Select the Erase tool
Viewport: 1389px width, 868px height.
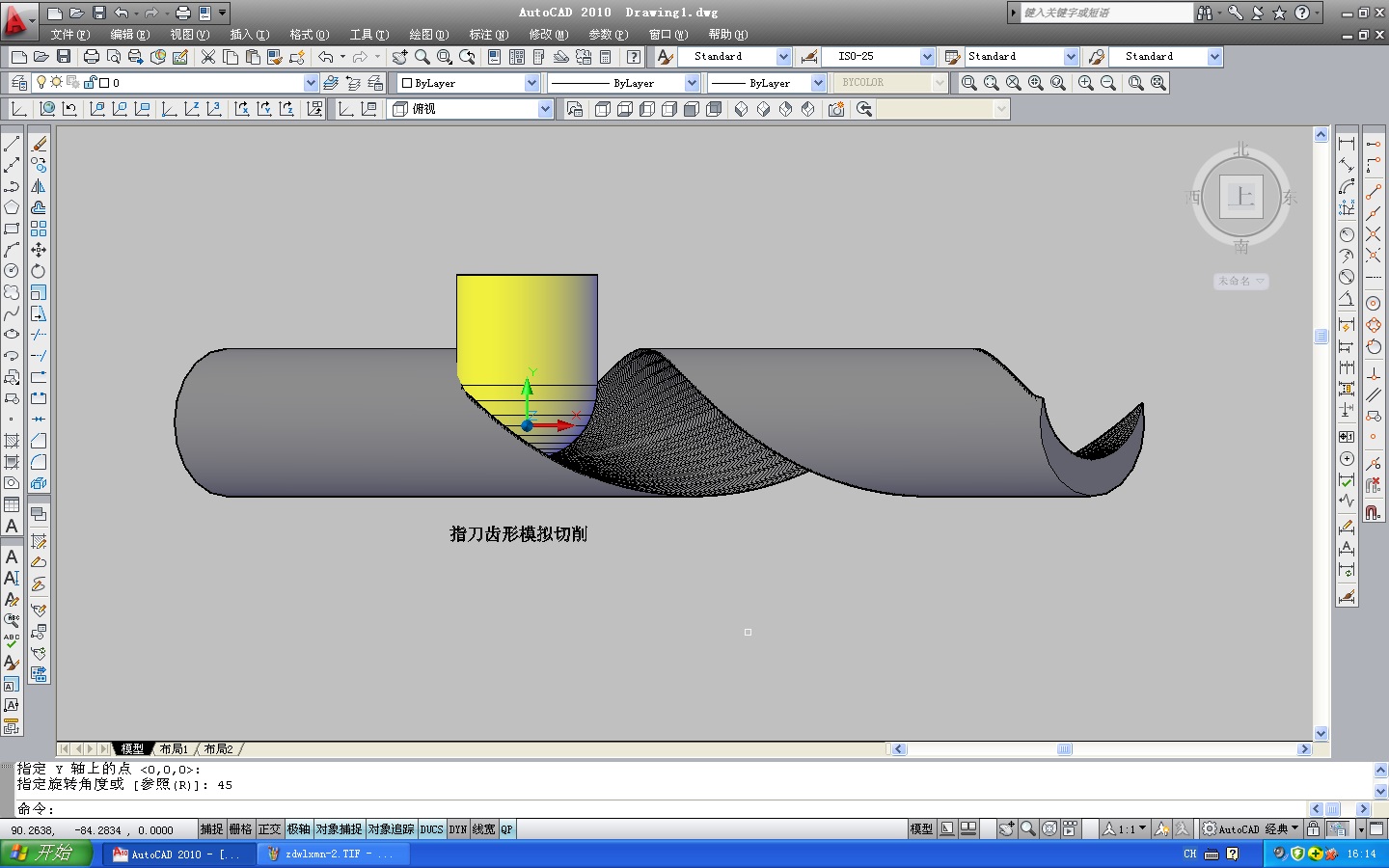pos(39,144)
